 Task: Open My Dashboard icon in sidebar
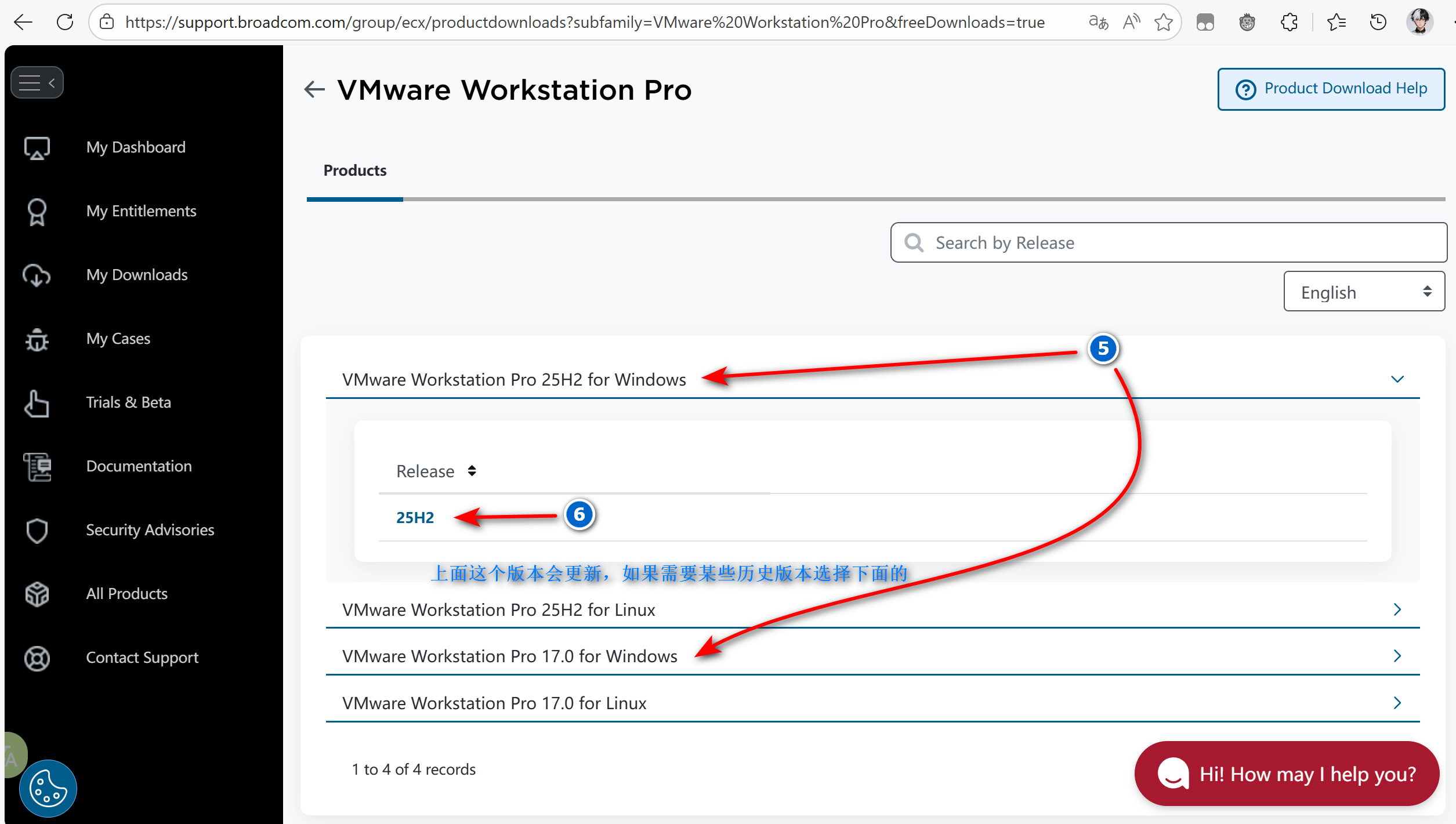coord(37,147)
